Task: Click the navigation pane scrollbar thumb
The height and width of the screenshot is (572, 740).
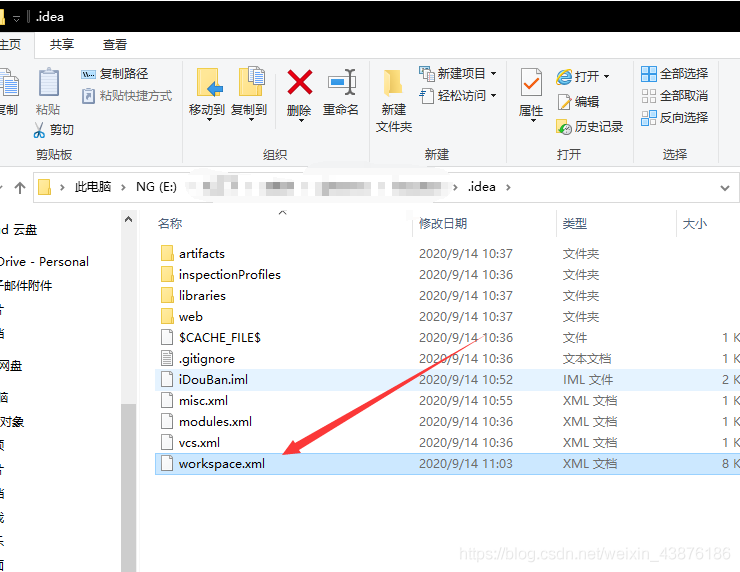Action: [128, 486]
